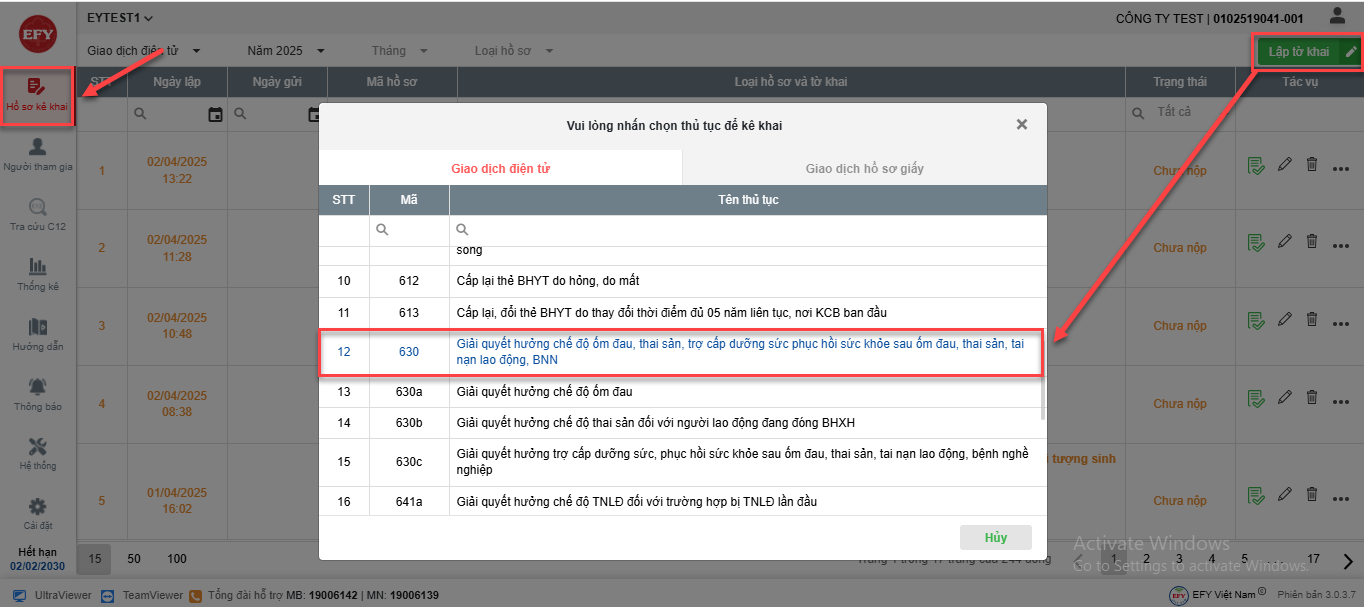The image size is (1364, 607).
Task: Expand the EYTEST1 account selector
Action: pyautogui.click(x=120, y=18)
